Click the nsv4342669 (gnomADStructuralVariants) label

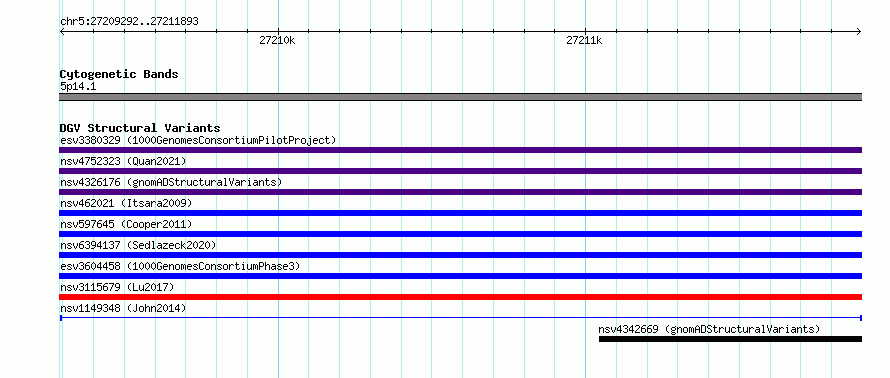coord(710,329)
